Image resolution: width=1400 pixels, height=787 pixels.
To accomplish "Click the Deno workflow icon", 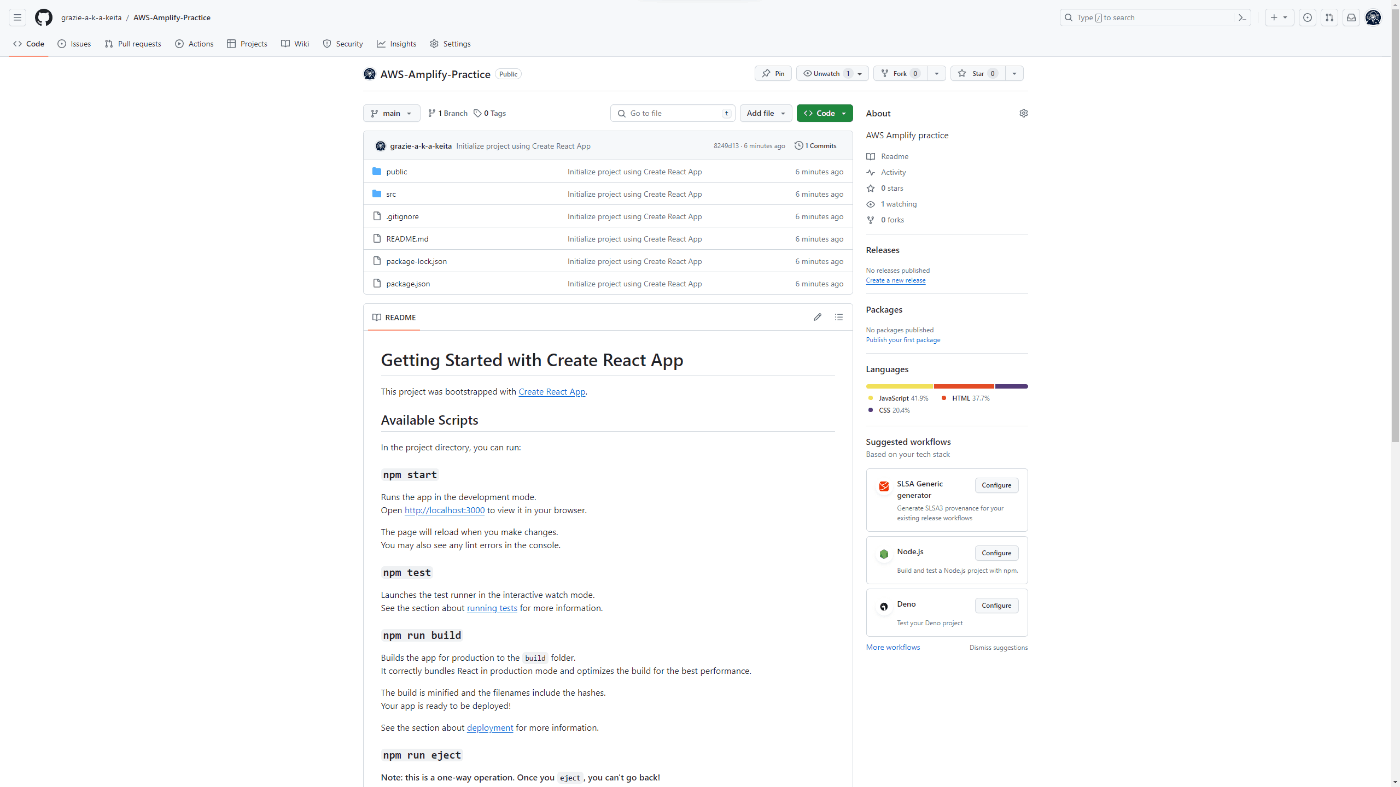I will 884,607.
